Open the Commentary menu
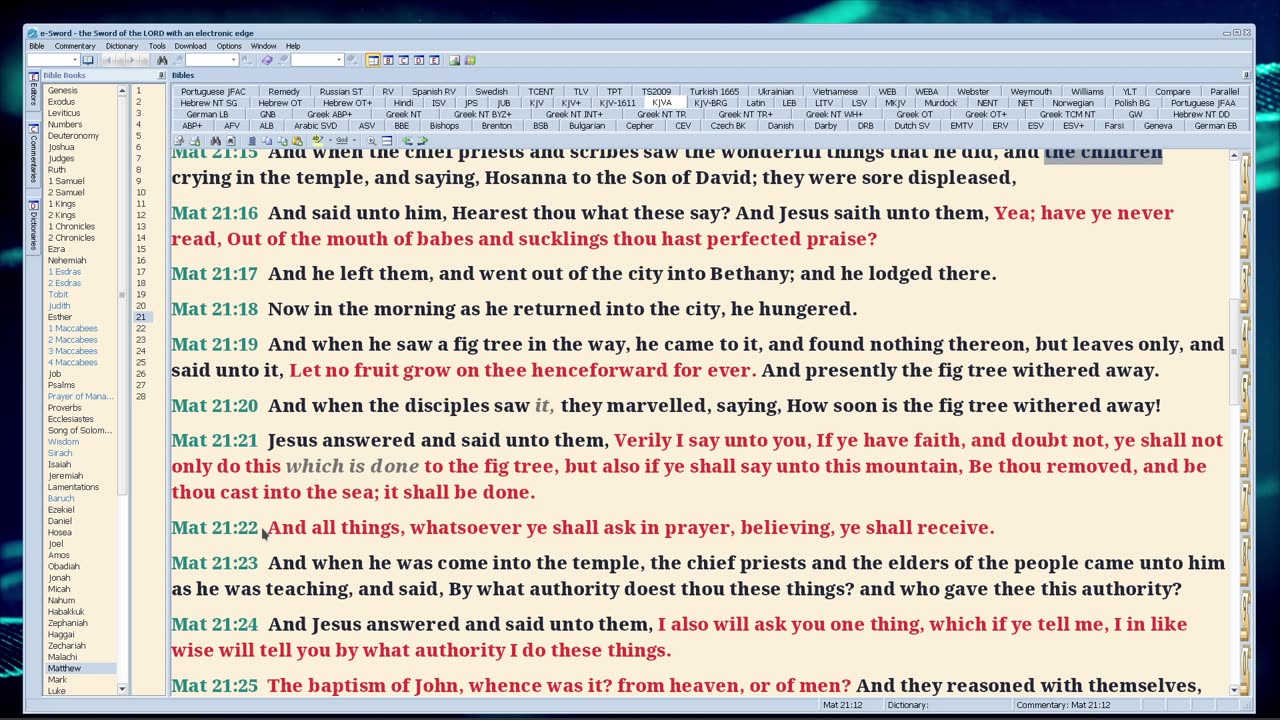Viewport: 1280px width, 720px height. pos(75,46)
